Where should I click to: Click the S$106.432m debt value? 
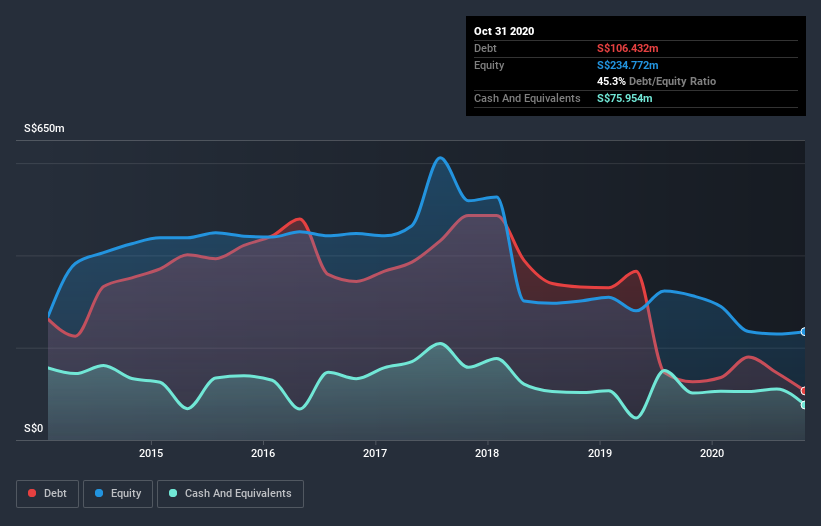click(628, 48)
